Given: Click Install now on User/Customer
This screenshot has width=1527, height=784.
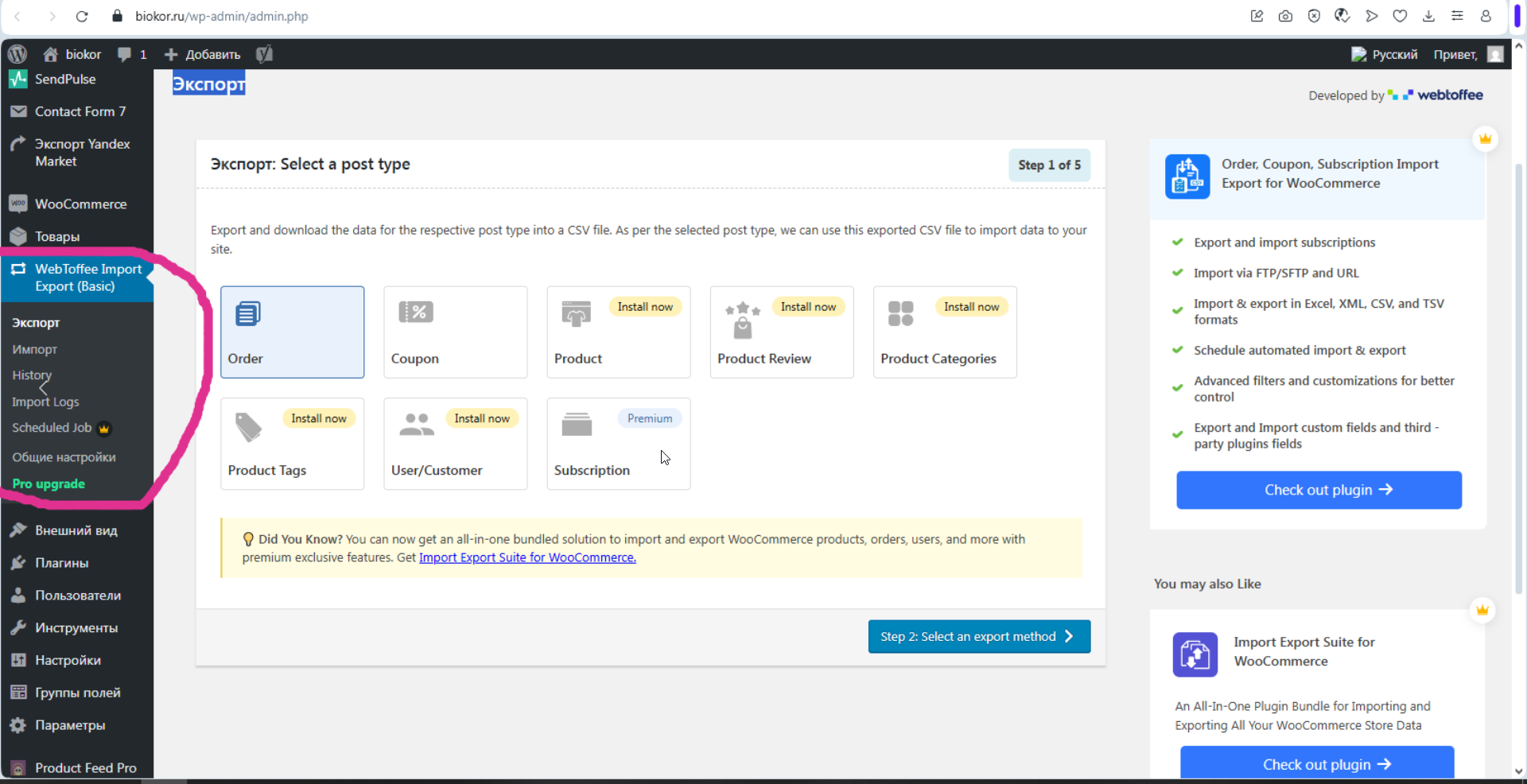Looking at the screenshot, I should click(482, 418).
